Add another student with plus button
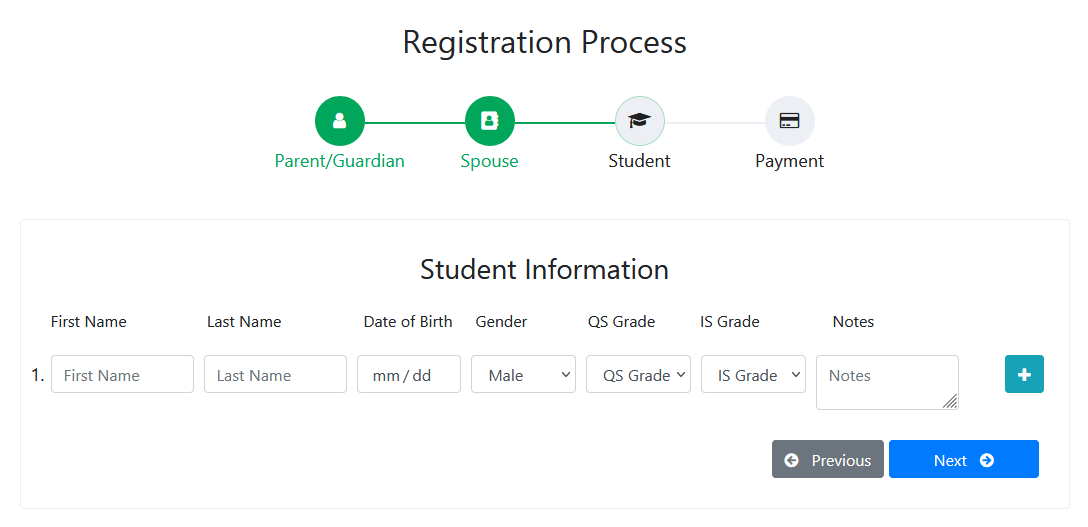The image size is (1088, 527). (1024, 374)
